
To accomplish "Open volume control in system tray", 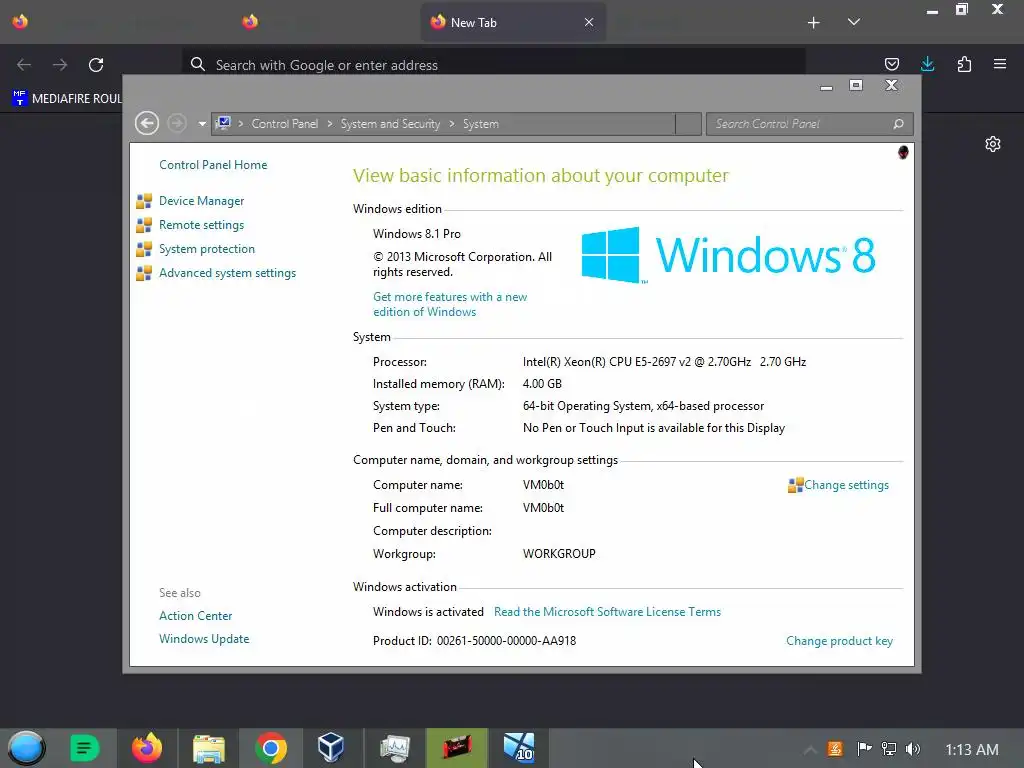I will click(913, 749).
